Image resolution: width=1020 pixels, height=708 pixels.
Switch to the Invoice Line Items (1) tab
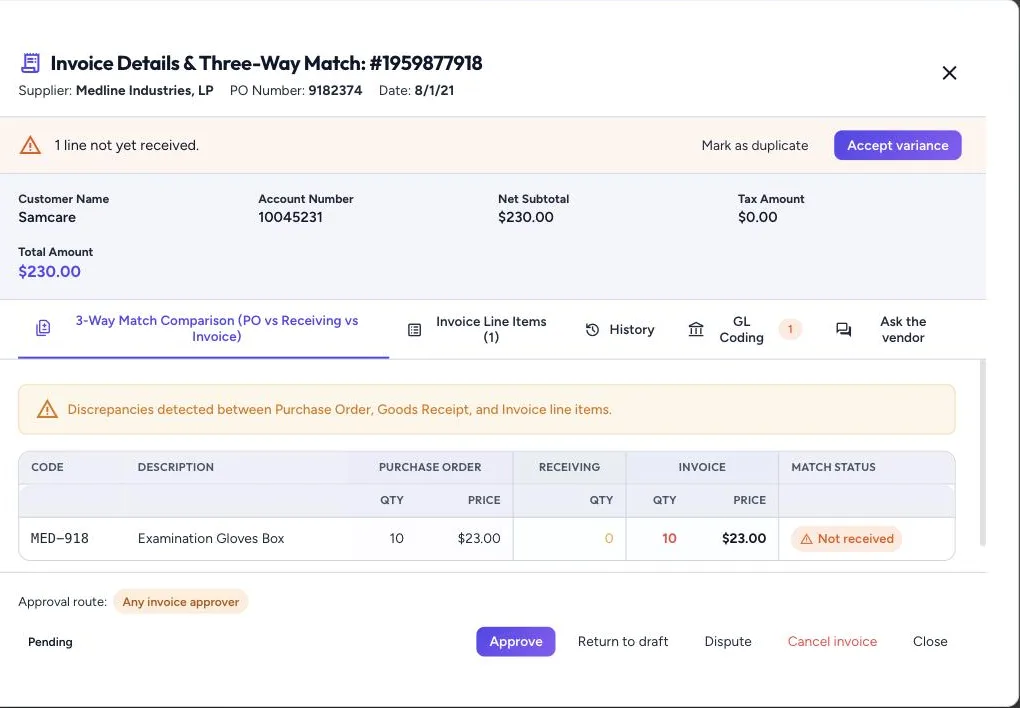tap(478, 329)
